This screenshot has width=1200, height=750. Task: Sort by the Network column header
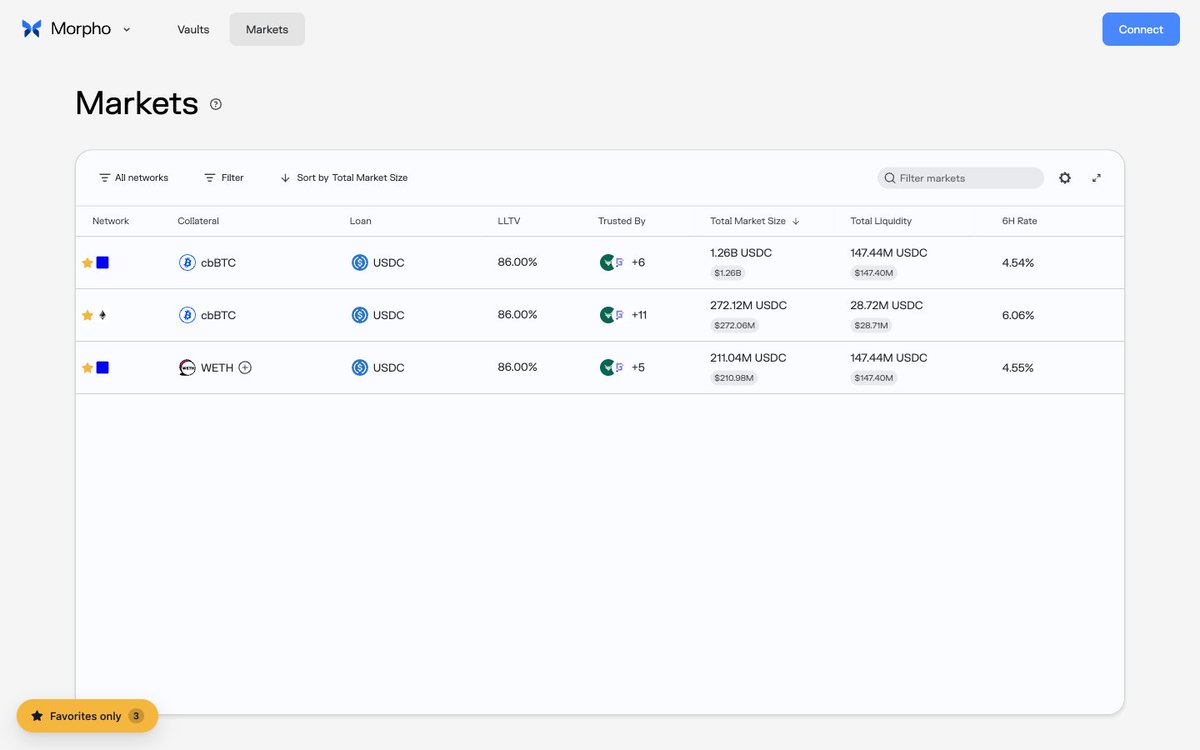[111, 221]
